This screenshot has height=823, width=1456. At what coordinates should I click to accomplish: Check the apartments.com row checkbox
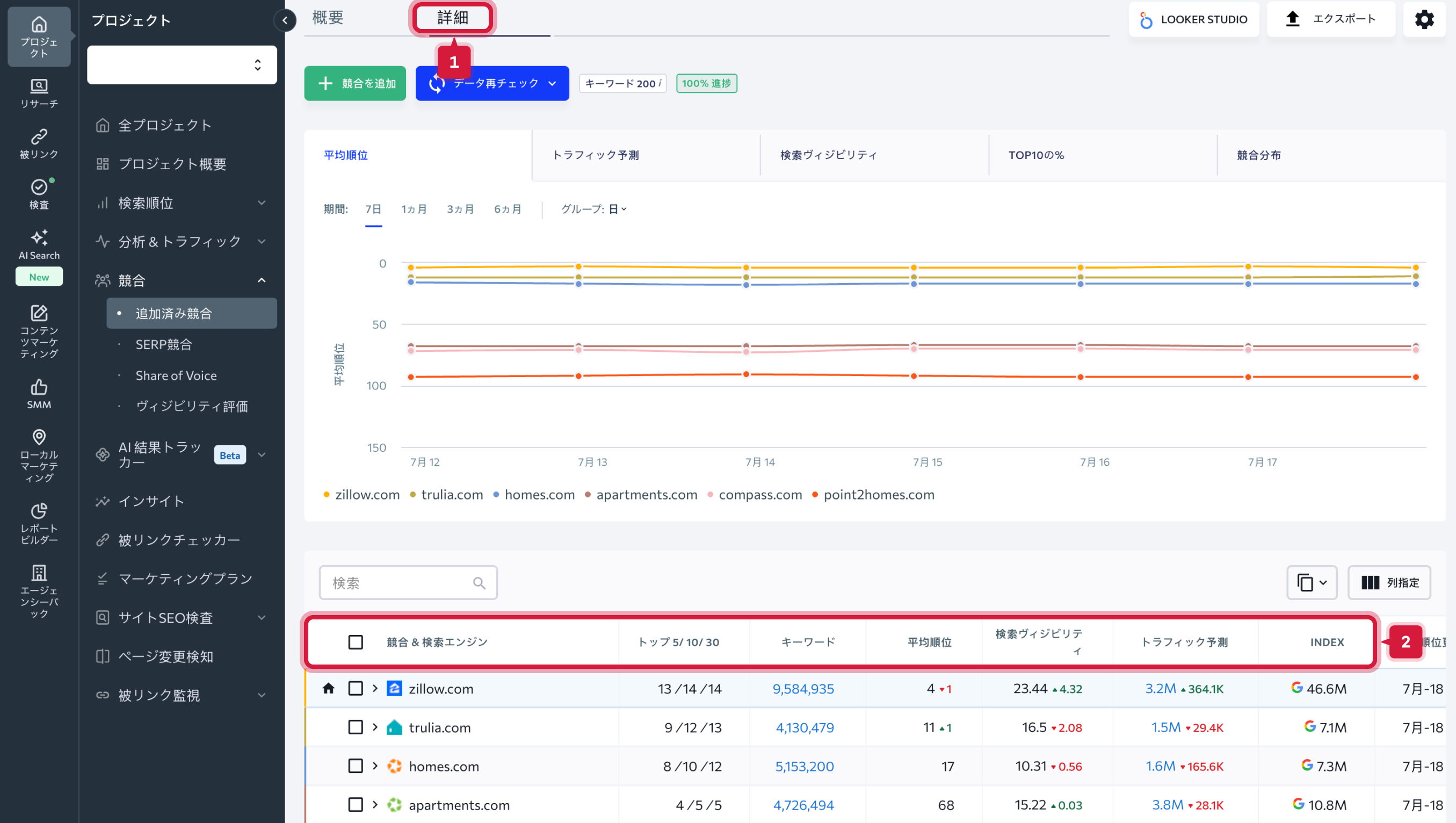[356, 804]
